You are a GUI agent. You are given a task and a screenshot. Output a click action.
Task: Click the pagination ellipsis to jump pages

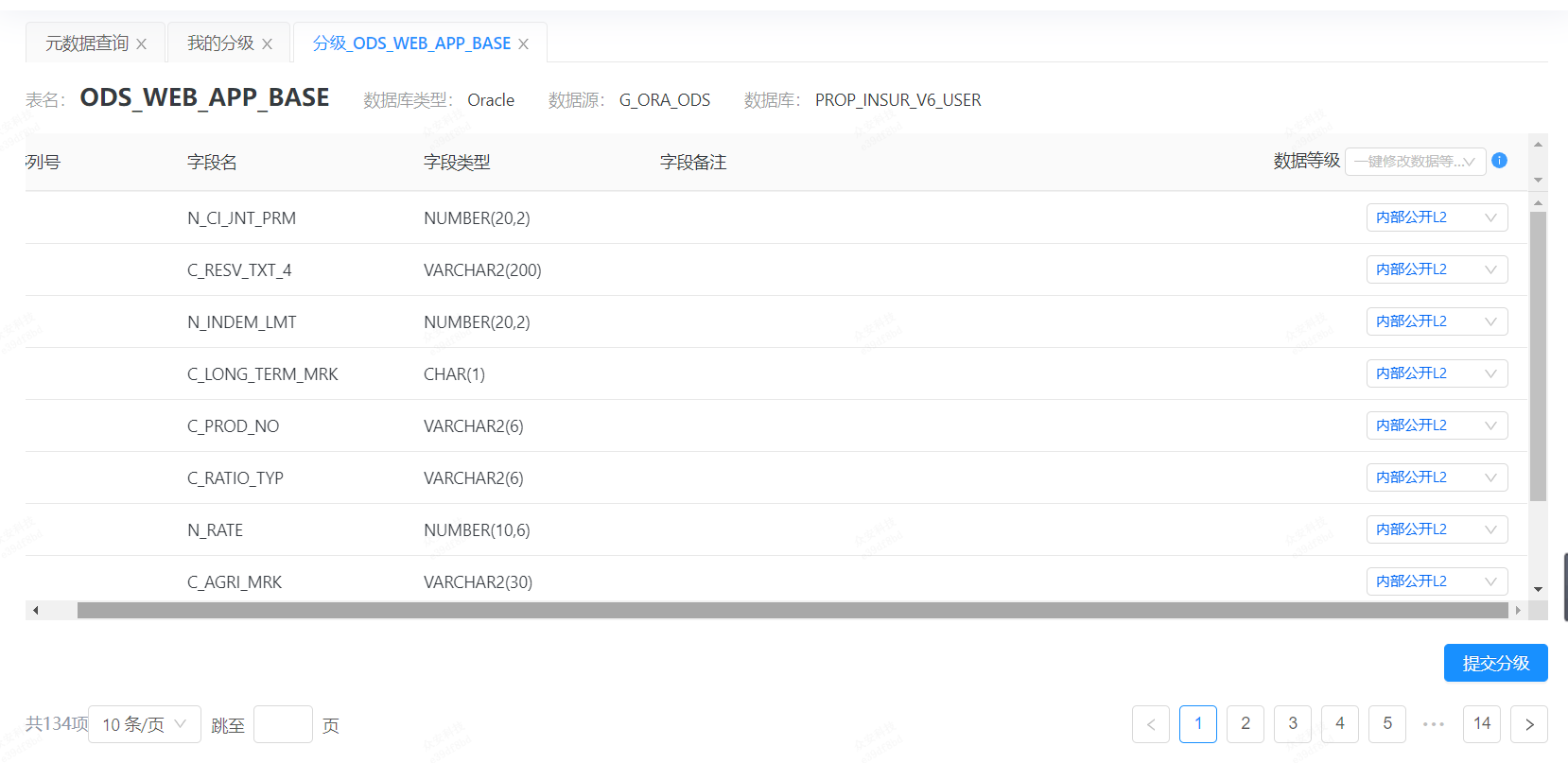click(1434, 724)
